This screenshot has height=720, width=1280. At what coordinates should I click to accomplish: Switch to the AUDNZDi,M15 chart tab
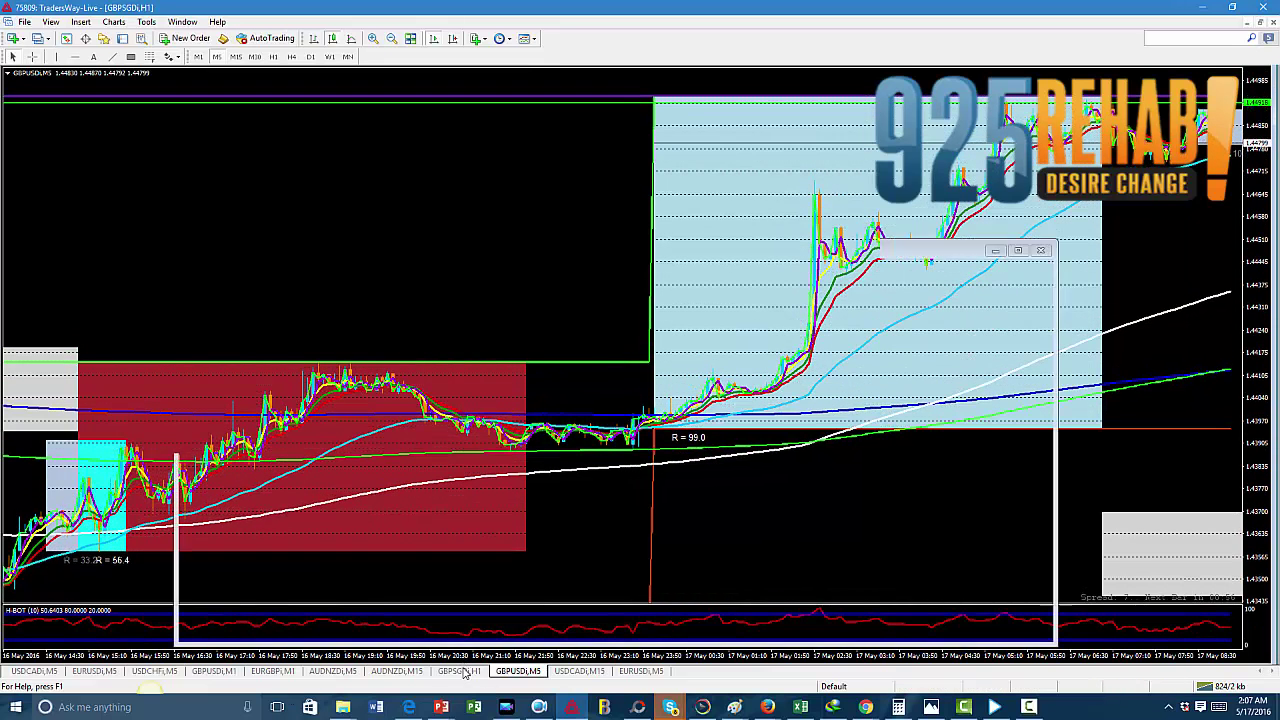click(397, 671)
